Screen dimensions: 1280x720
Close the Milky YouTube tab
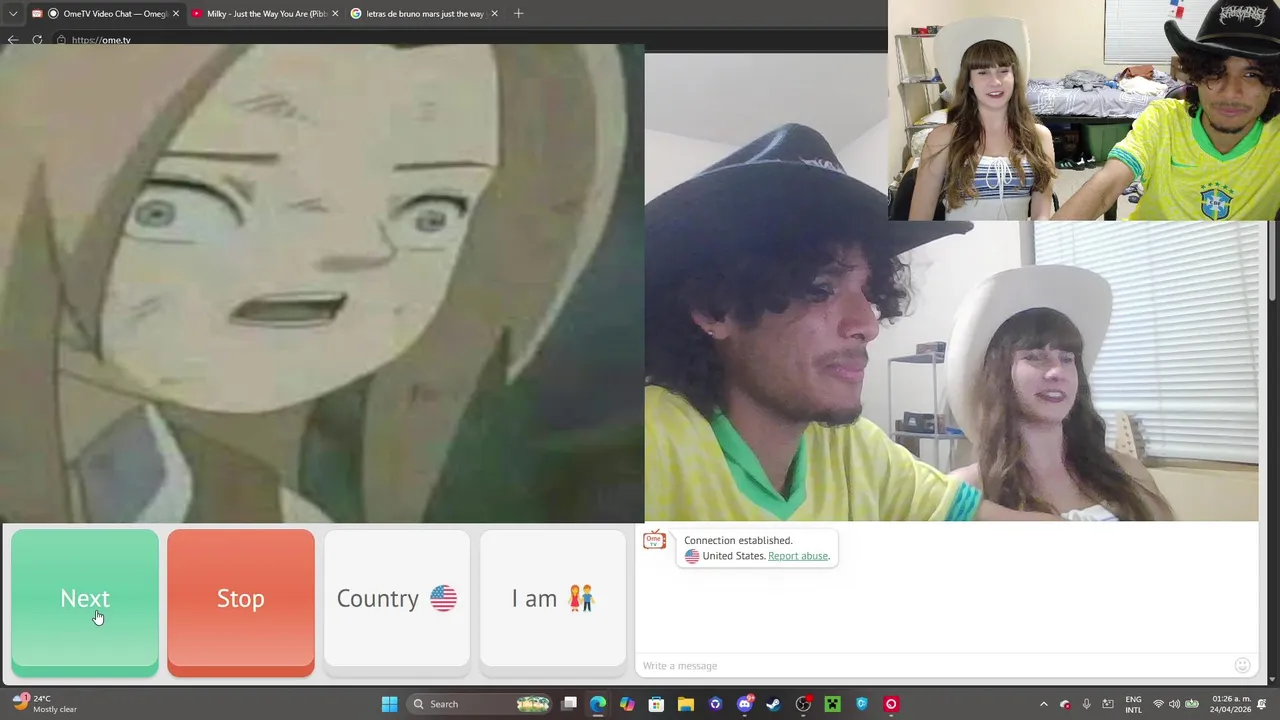coord(335,14)
